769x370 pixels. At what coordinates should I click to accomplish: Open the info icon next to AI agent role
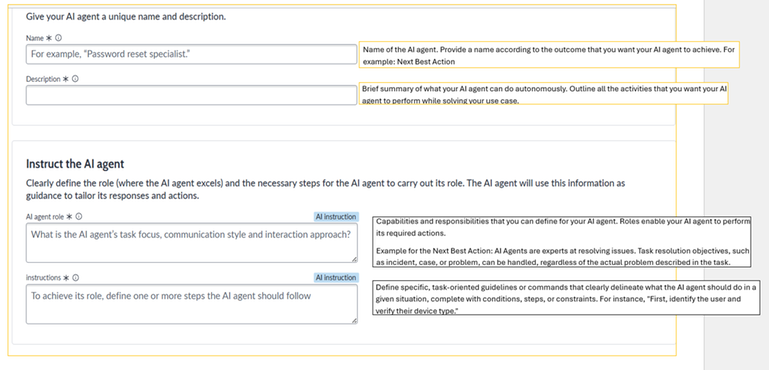pos(78,216)
